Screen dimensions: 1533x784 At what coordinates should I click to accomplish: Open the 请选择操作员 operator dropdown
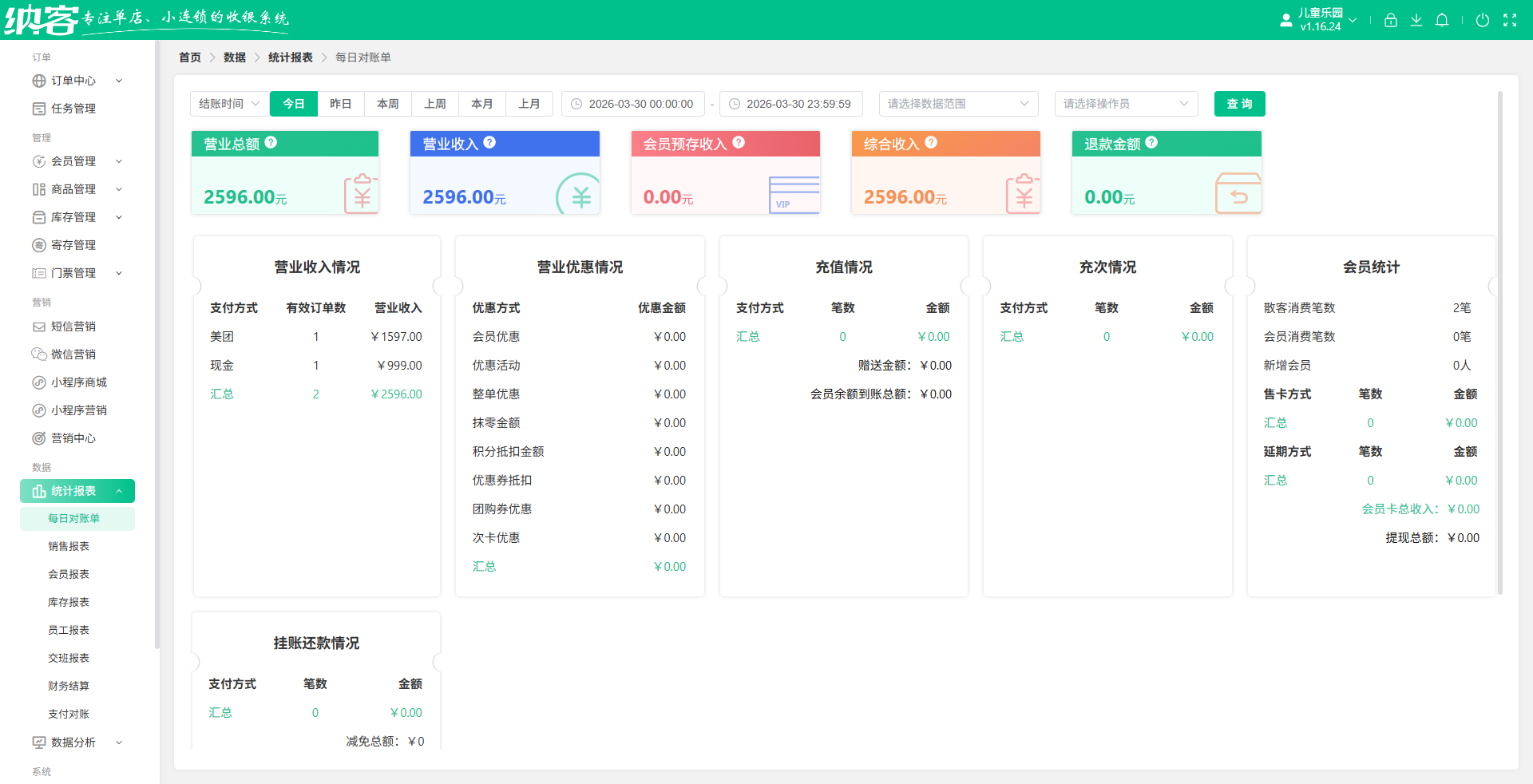click(1126, 104)
